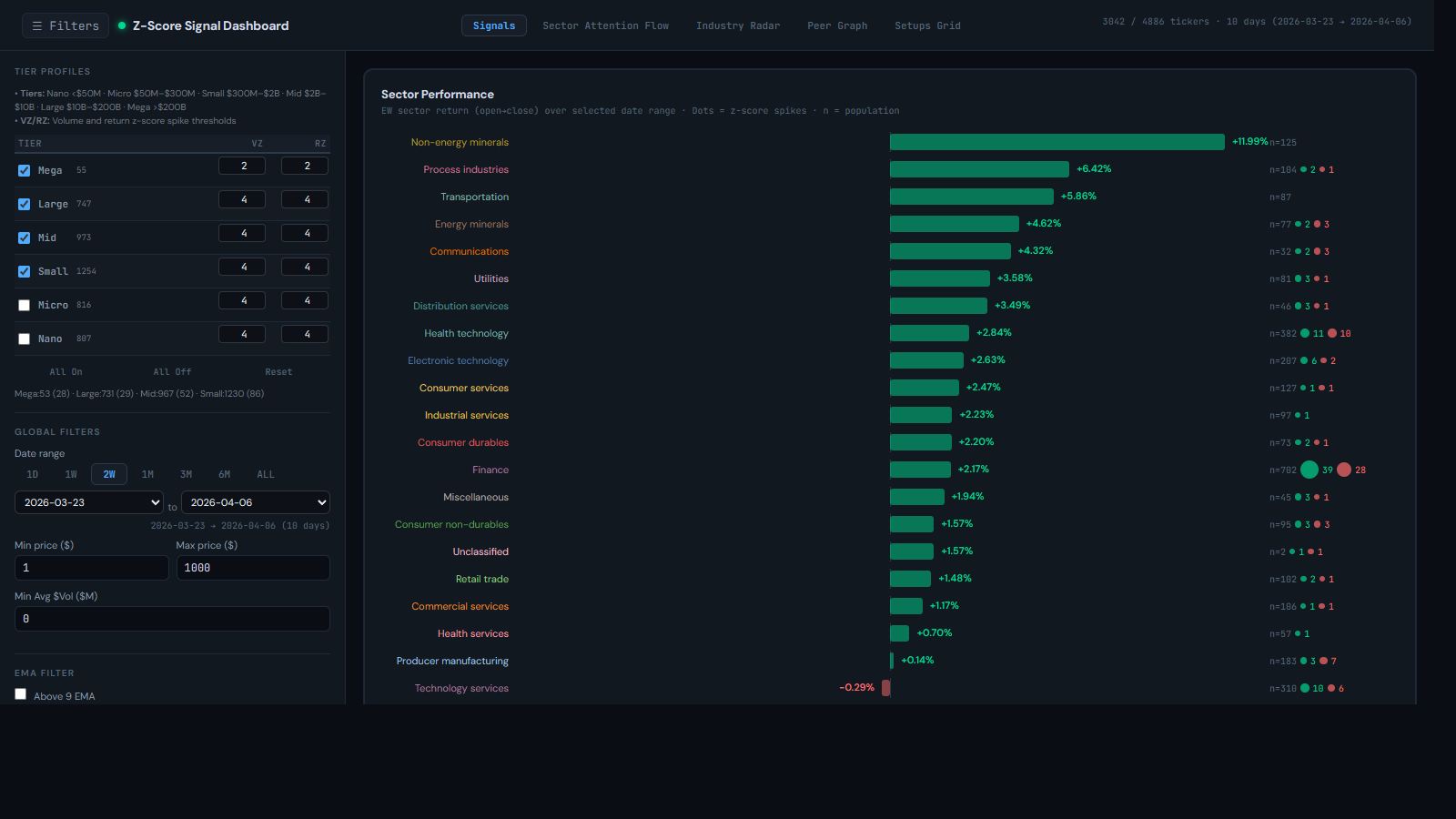Open the start date dropdown showing 2026-03-23
Screen dimensions: 1456x819
(x=88, y=501)
